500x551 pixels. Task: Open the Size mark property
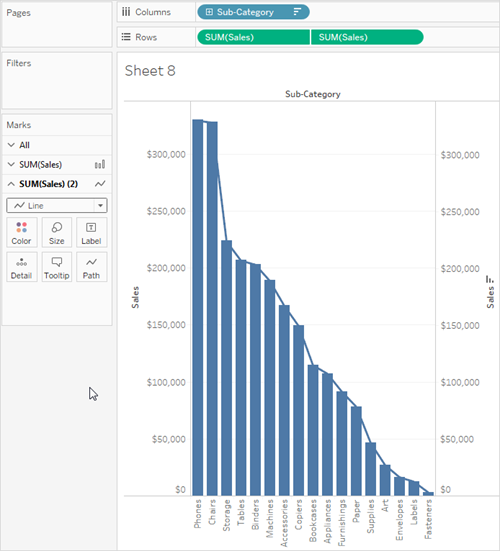point(57,233)
